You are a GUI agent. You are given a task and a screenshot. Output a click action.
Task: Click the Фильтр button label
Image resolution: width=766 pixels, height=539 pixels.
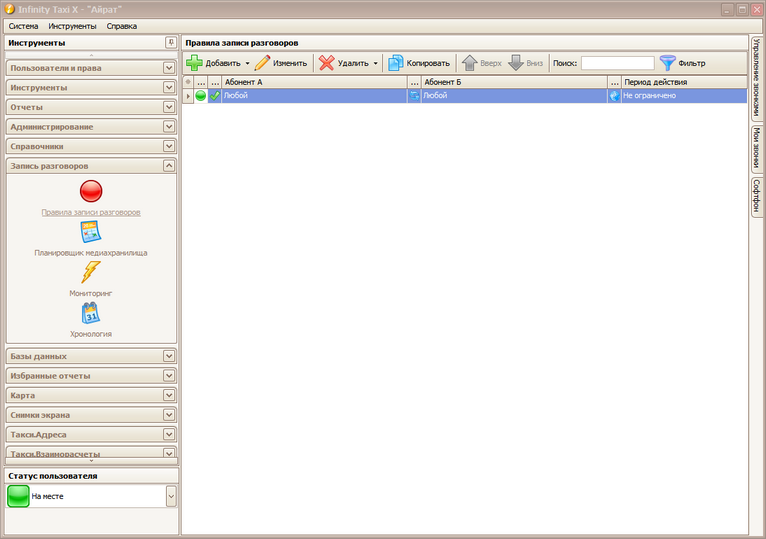tap(692, 64)
